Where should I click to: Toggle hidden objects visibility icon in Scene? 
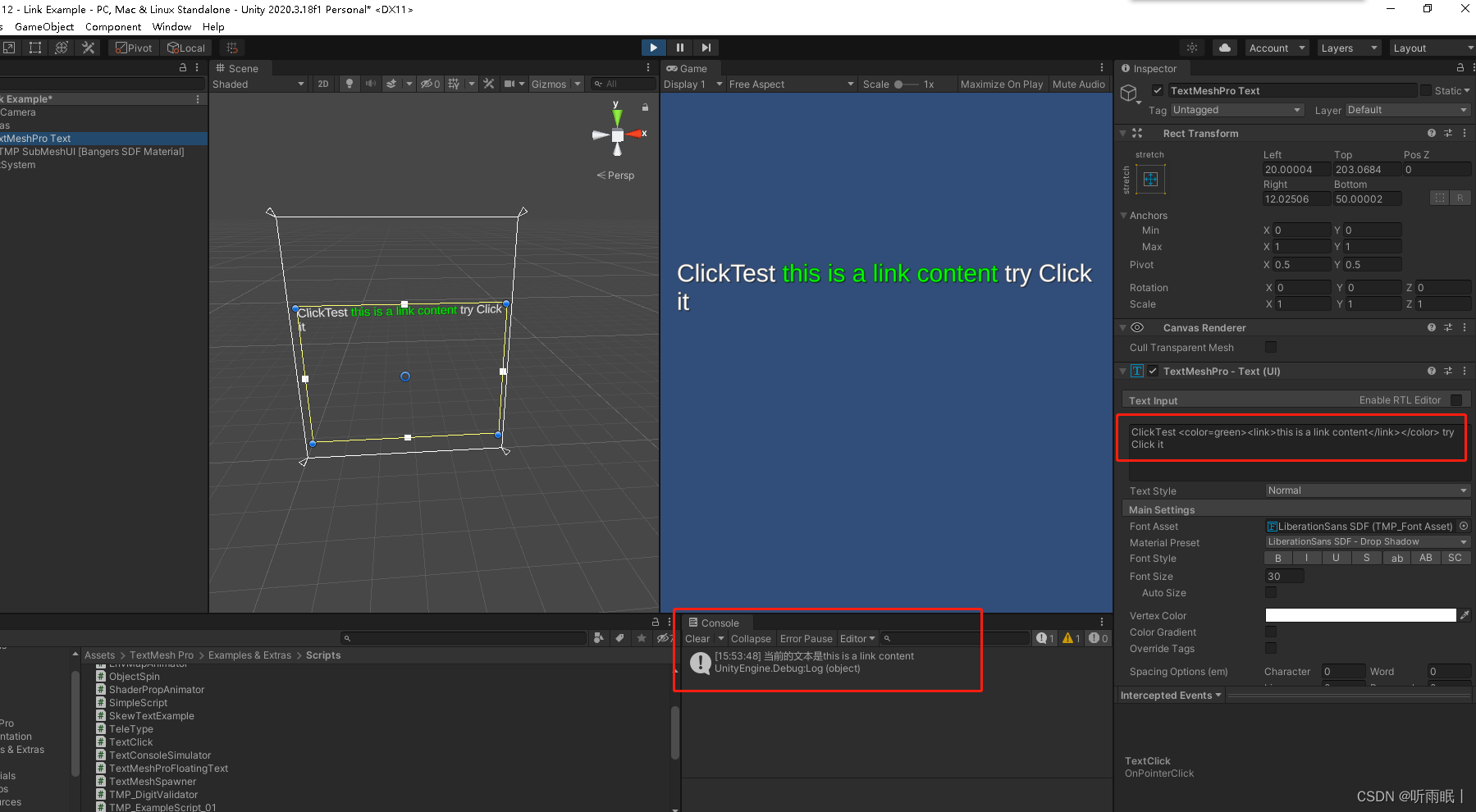click(430, 84)
